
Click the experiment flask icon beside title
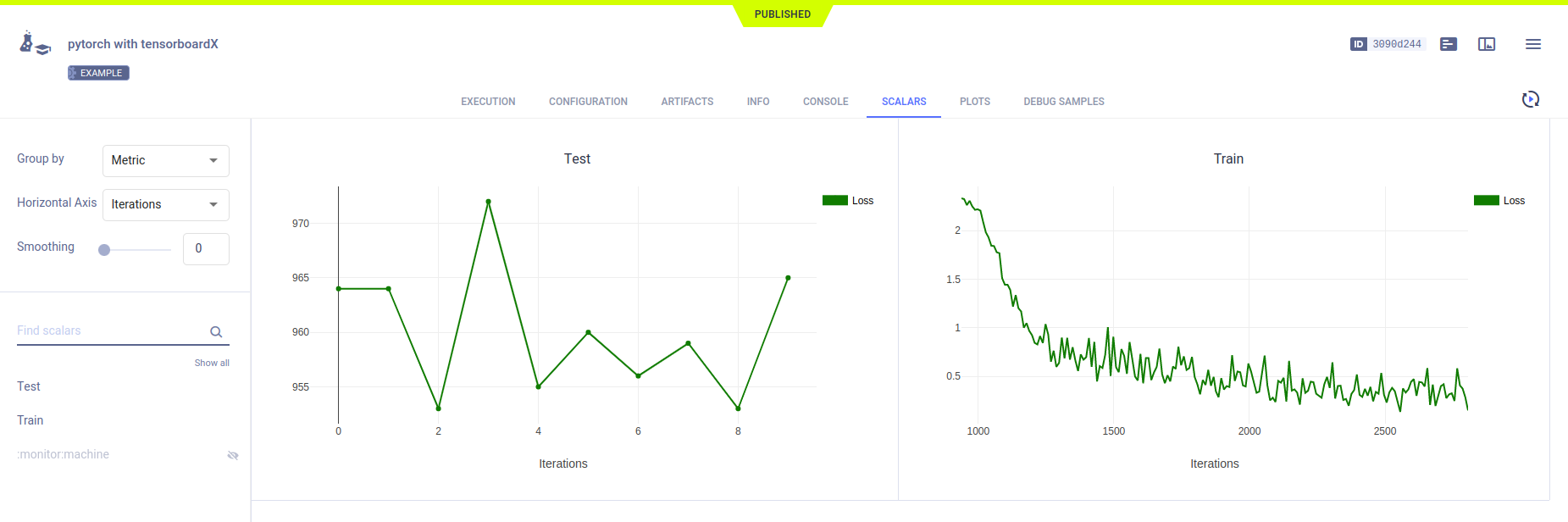click(x=34, y=43)
